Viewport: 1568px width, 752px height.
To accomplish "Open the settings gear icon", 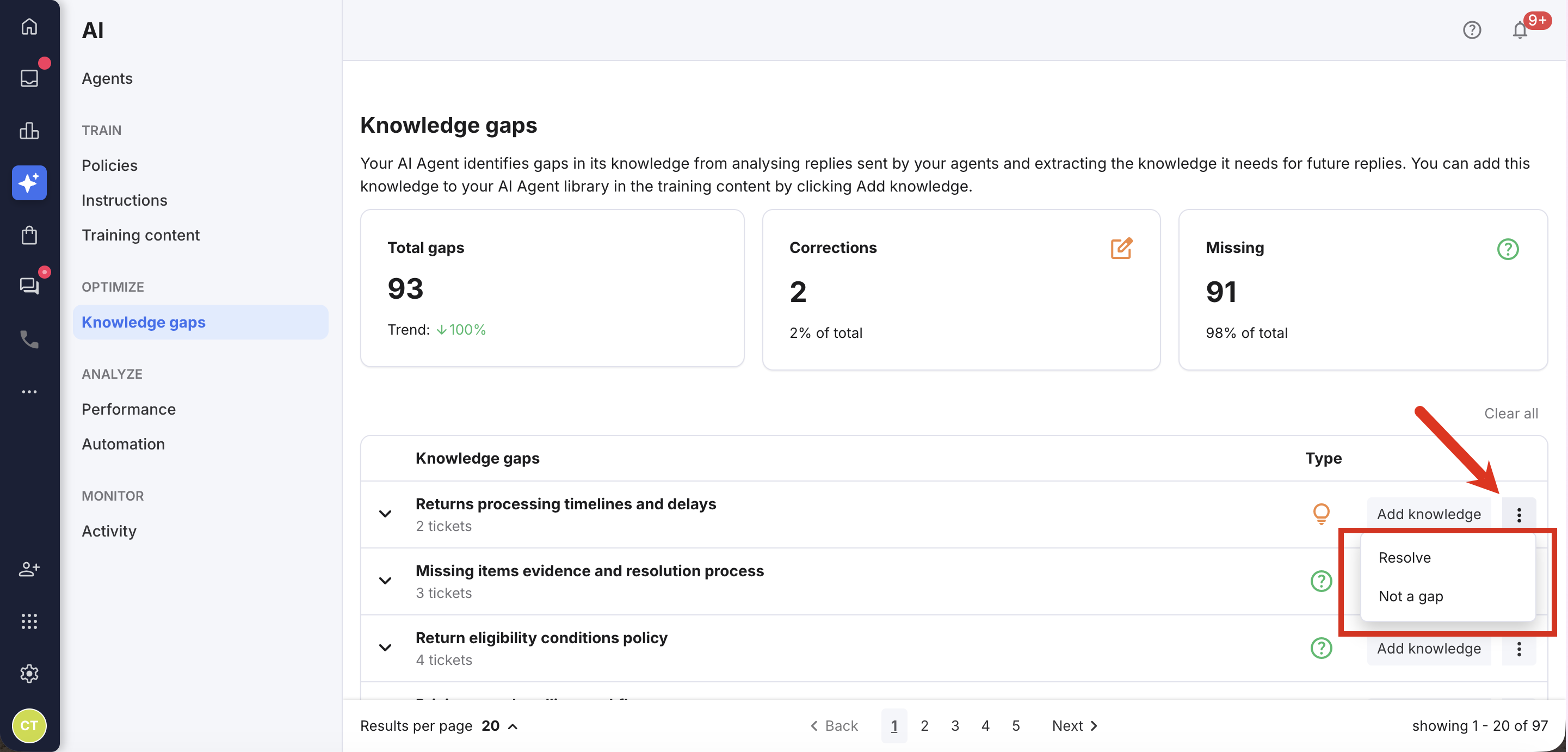I will pyautogui.click(x=29, y=673).
